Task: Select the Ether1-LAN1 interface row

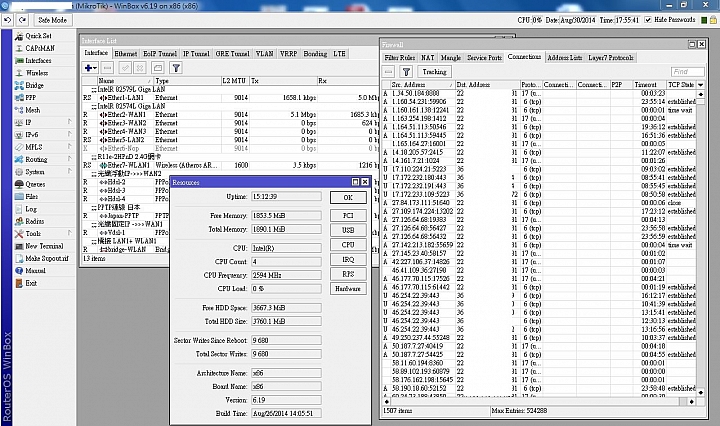Action: pos(231,98)
